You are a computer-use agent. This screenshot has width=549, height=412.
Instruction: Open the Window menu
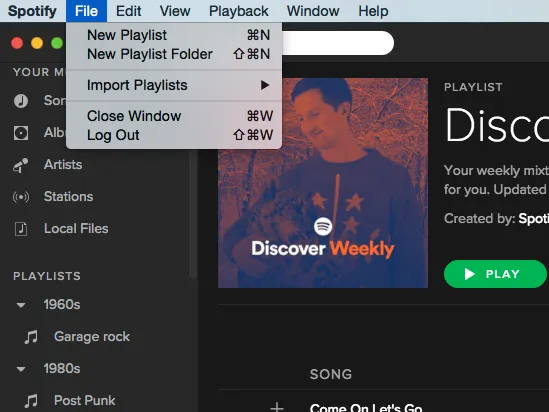[x=313, y=11]
